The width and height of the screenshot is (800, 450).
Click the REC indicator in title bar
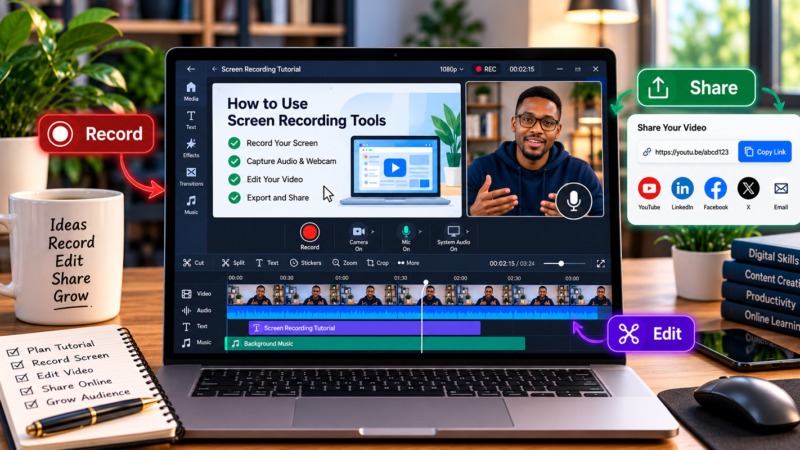click(486, 69)
